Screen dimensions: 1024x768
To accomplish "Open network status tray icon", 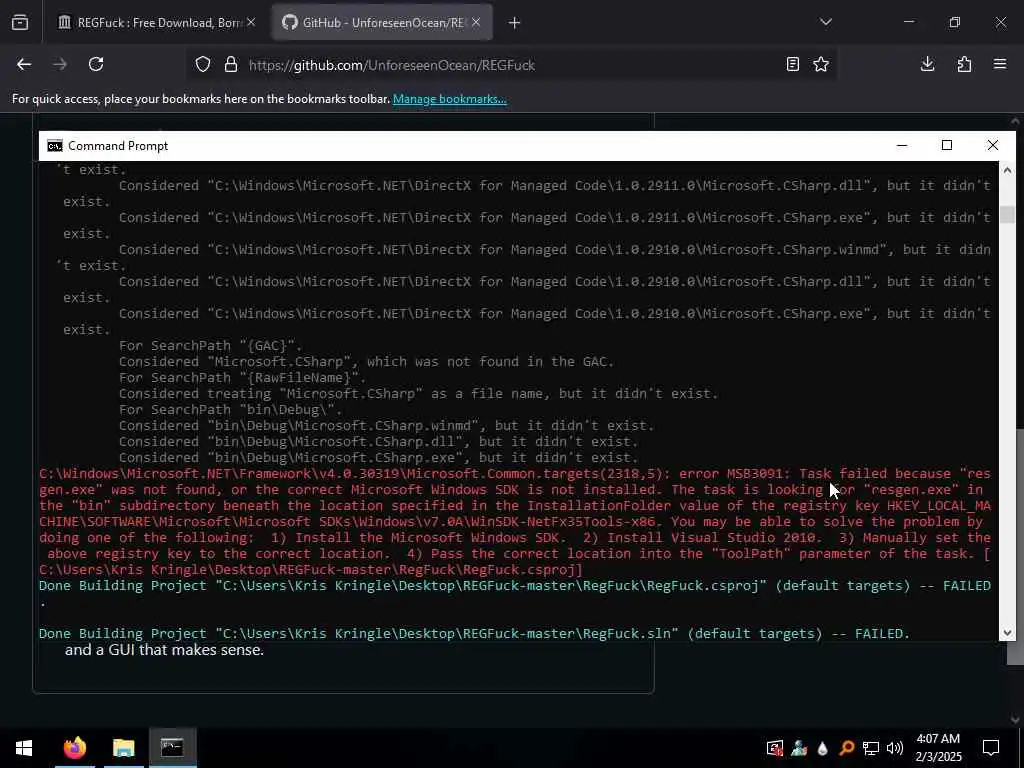I will click(871, 748).
